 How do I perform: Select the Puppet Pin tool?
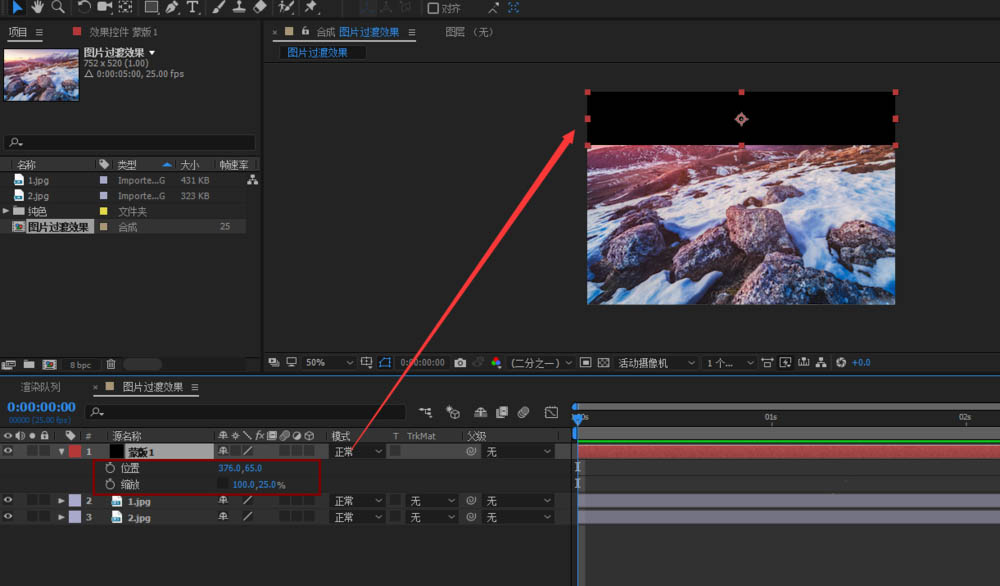(311, 7)
